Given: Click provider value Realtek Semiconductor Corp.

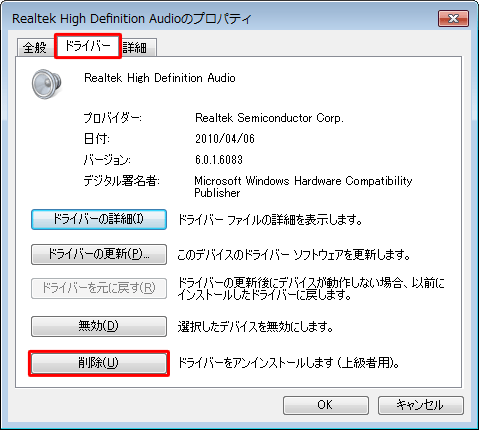Looking at the screenshot, I should [269, 118].
